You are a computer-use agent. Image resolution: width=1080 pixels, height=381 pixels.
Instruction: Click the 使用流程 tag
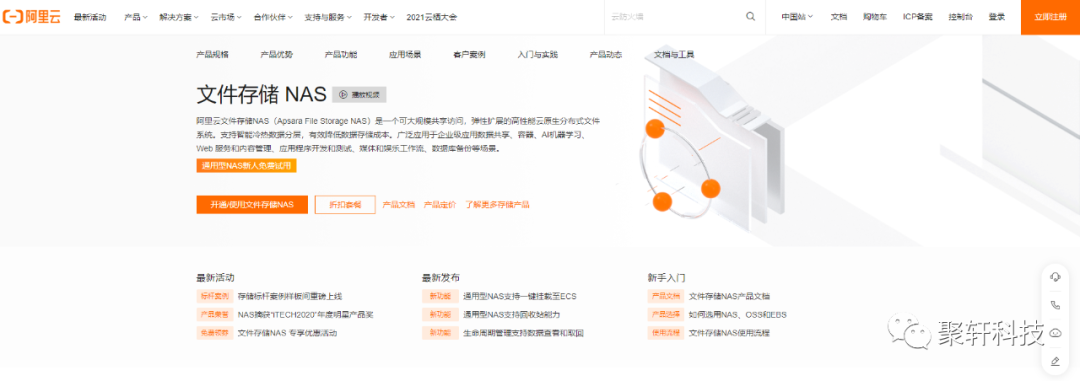point(666,333)
